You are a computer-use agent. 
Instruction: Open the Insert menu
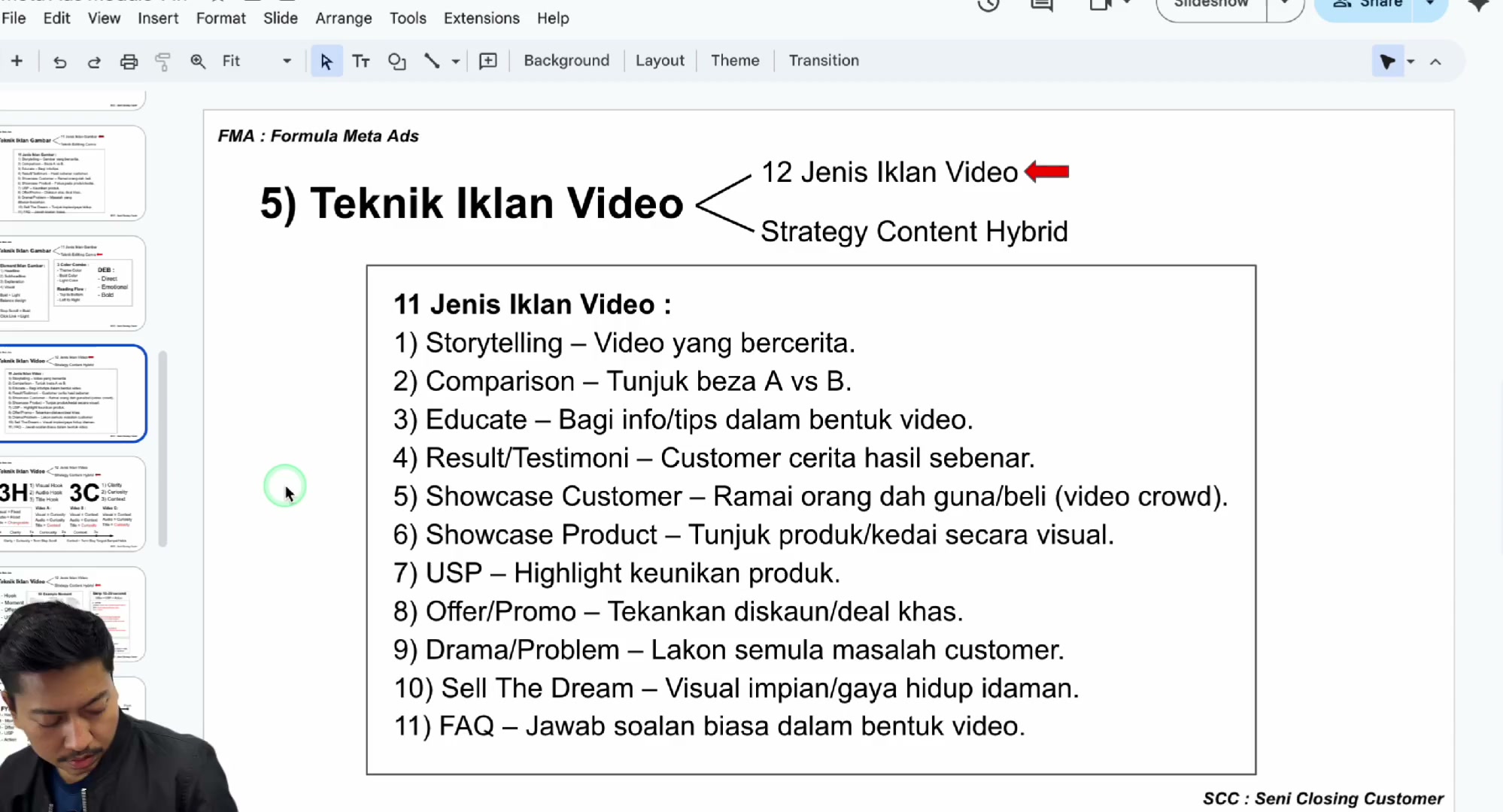click(158, 18)
